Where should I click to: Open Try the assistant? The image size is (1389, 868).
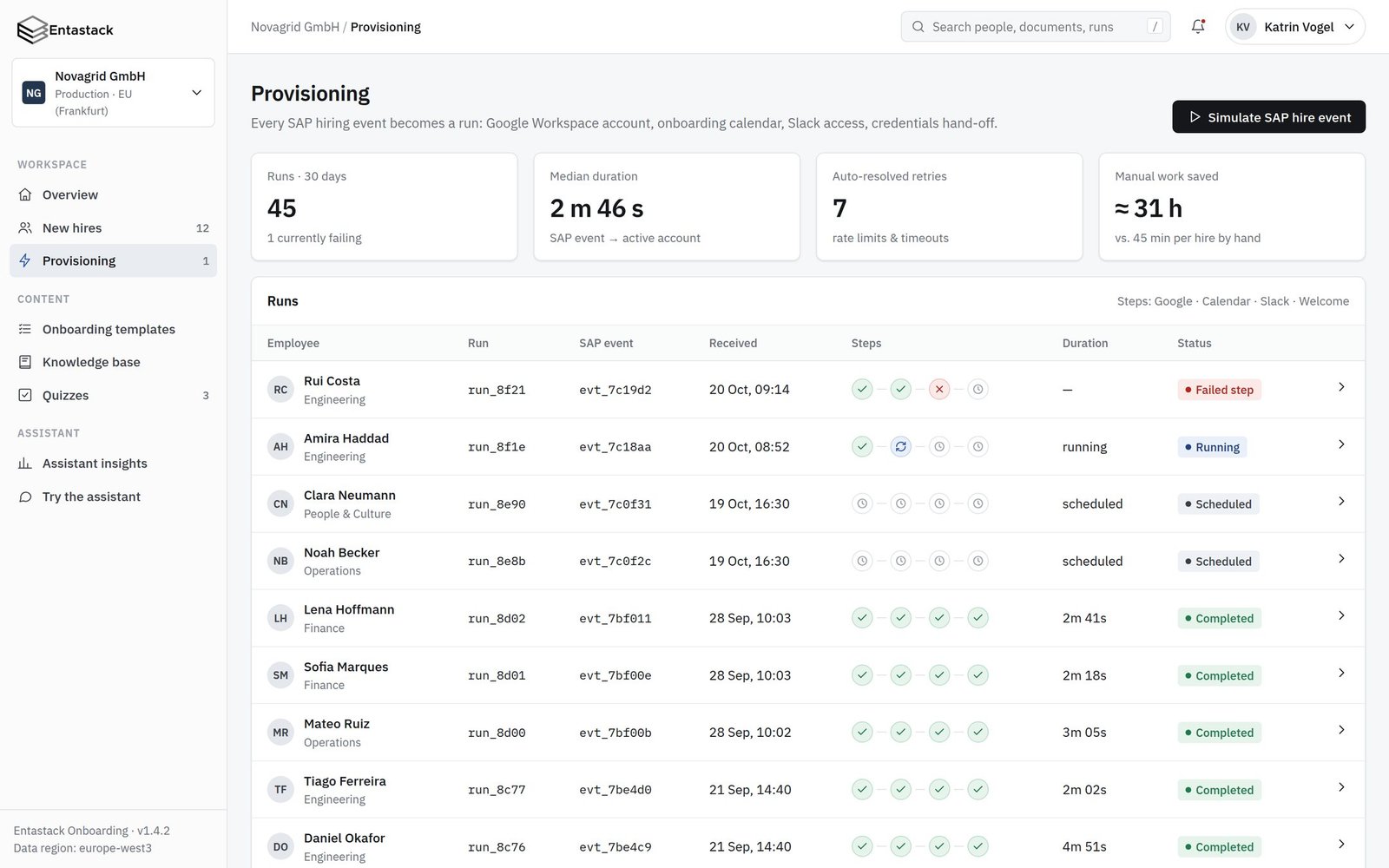click(113, 496)
